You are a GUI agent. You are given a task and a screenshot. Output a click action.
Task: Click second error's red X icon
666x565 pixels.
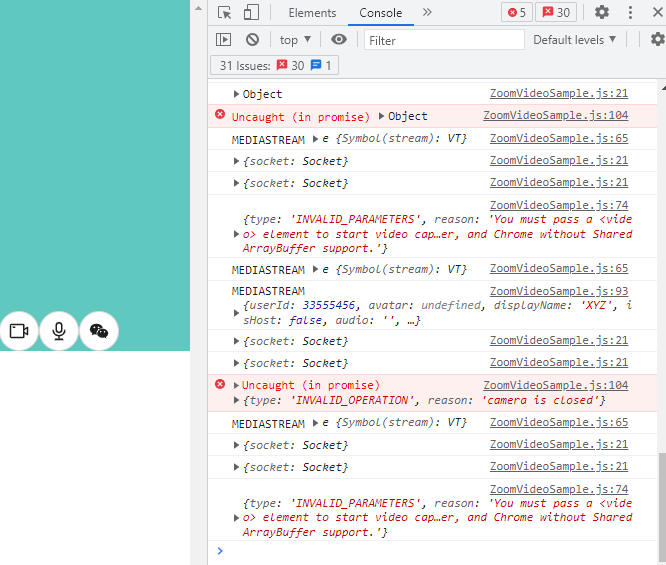tap(220, 384)
